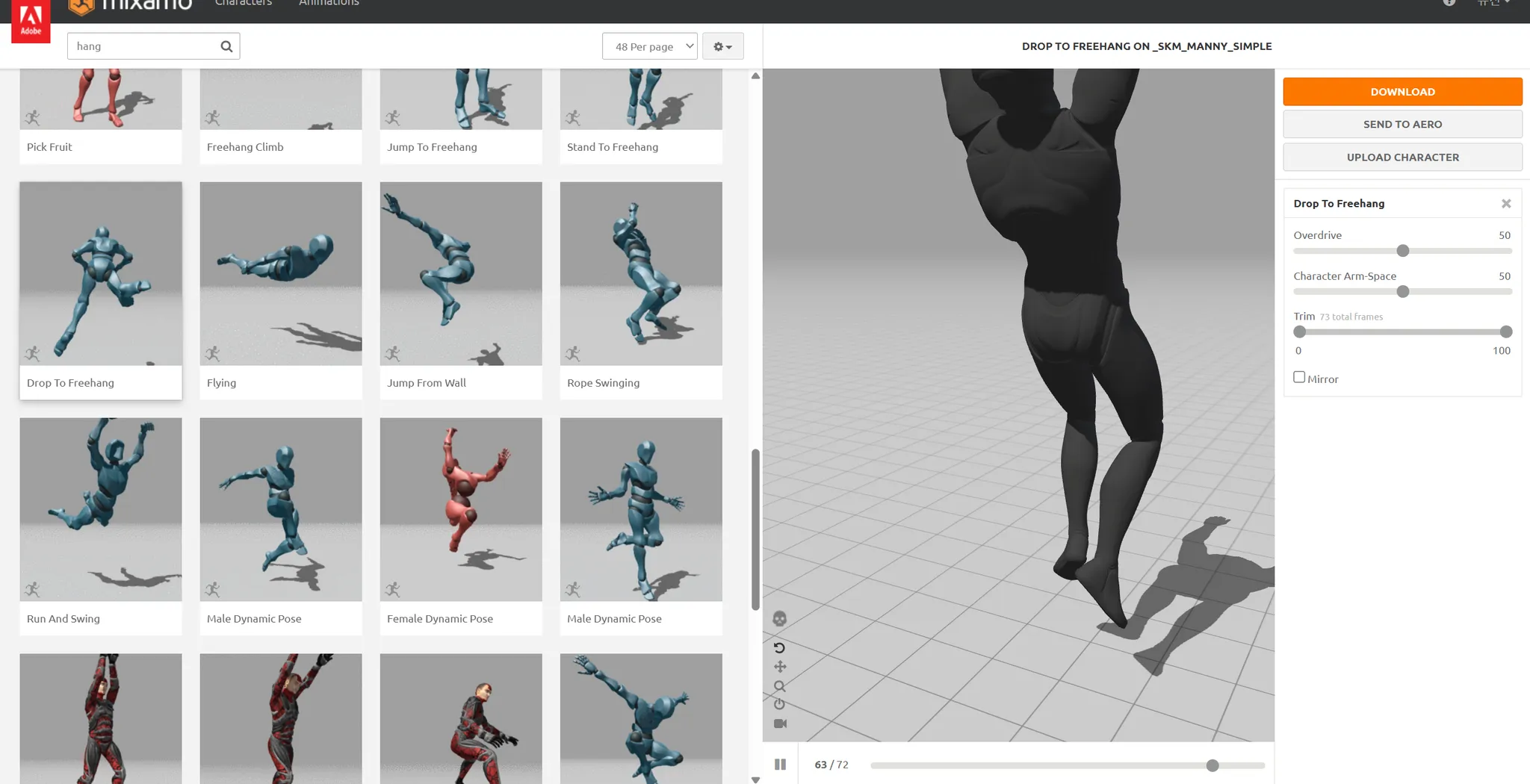Click the 63 / 72 frame counter
This screenshot has height=784, width=1530.
tap(831, 765)
